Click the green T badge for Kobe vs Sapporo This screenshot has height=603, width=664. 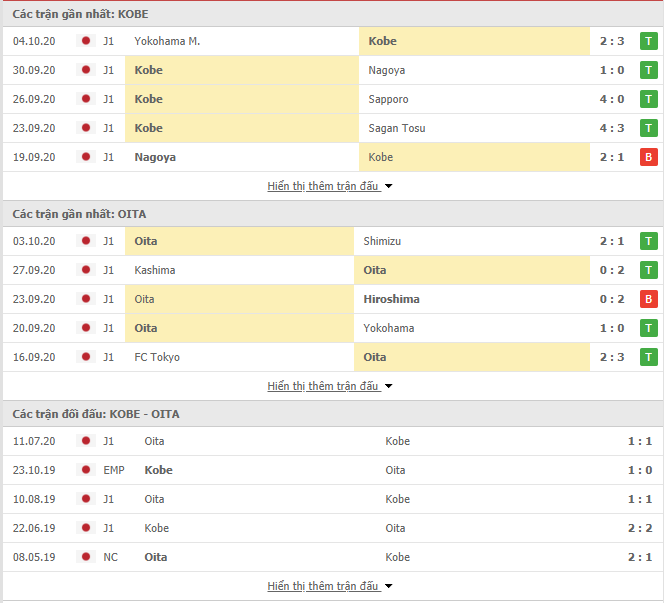click(x=648, y=99)
